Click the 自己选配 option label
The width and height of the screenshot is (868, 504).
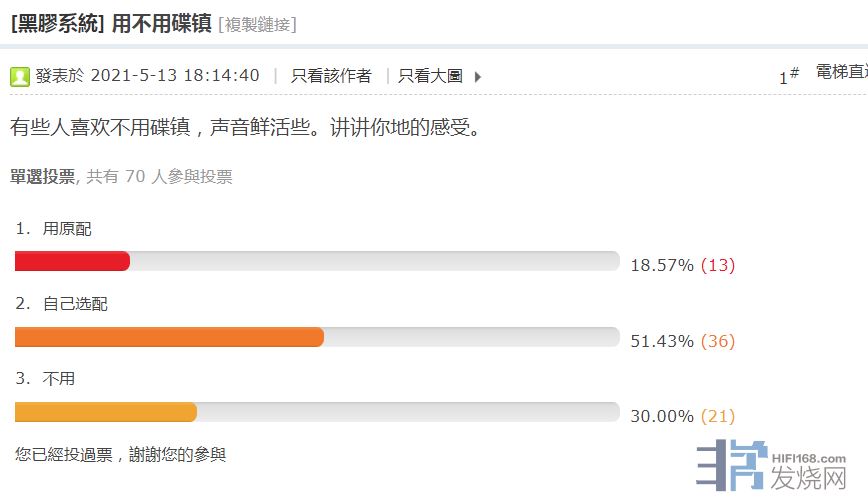[x=75, y=304]
